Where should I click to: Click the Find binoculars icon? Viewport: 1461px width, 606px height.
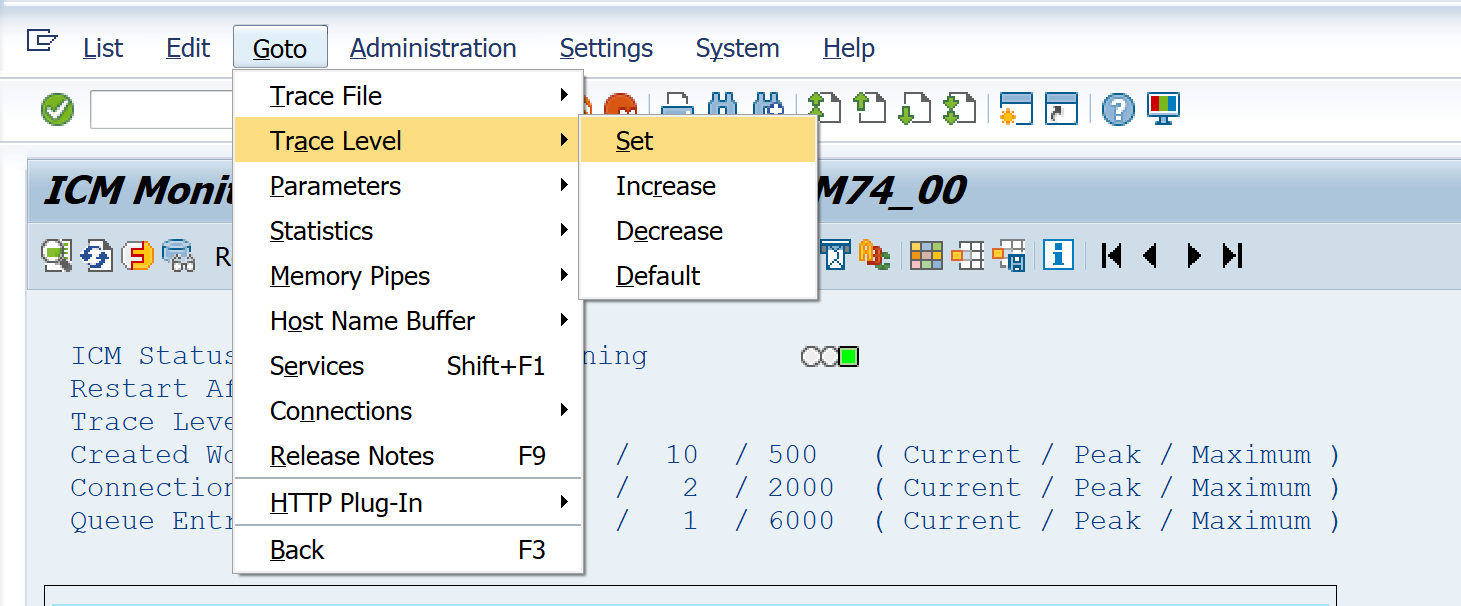tap(722, 109)
